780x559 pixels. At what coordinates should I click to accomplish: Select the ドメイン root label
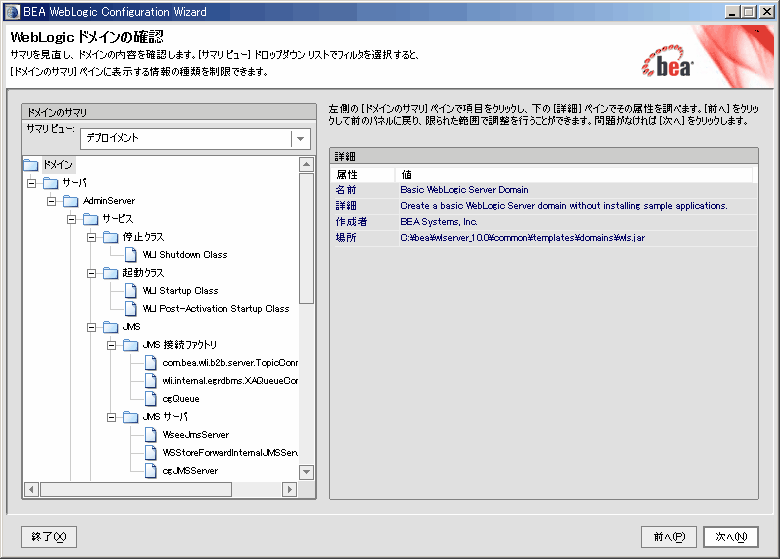pyautogui.click(x=58, y=165)
